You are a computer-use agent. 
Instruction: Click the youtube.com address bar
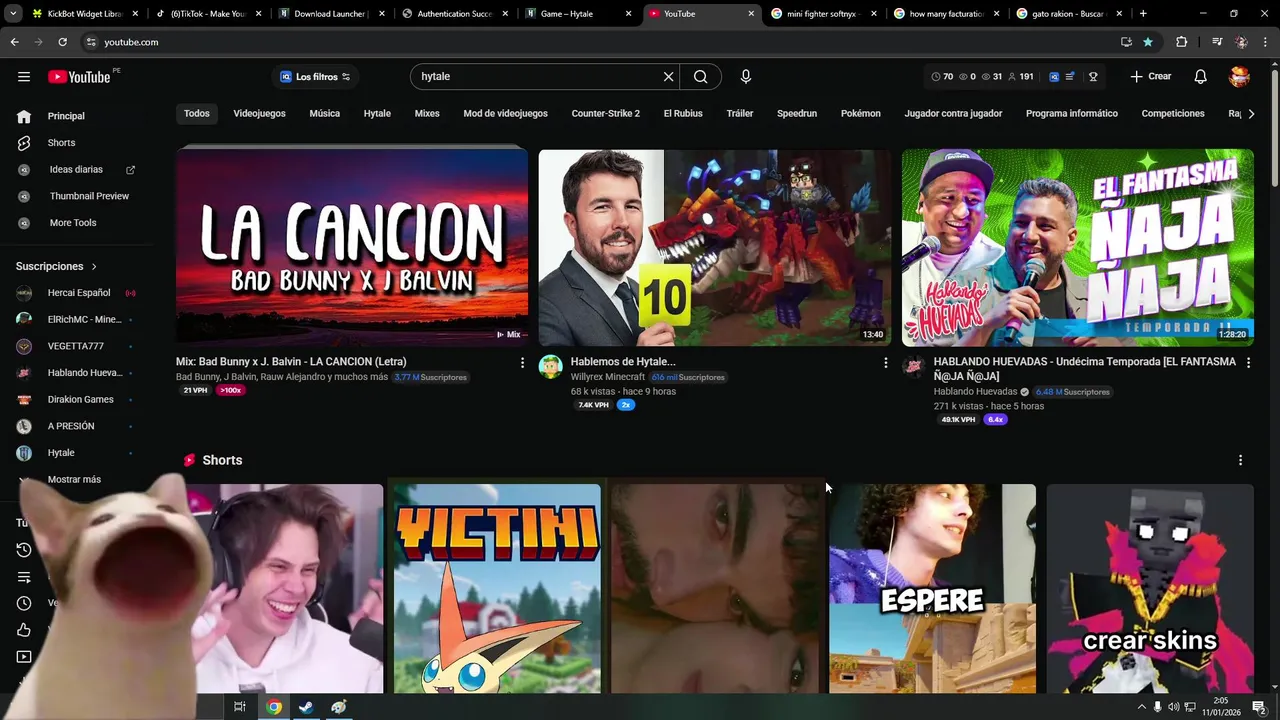[600, 42]
